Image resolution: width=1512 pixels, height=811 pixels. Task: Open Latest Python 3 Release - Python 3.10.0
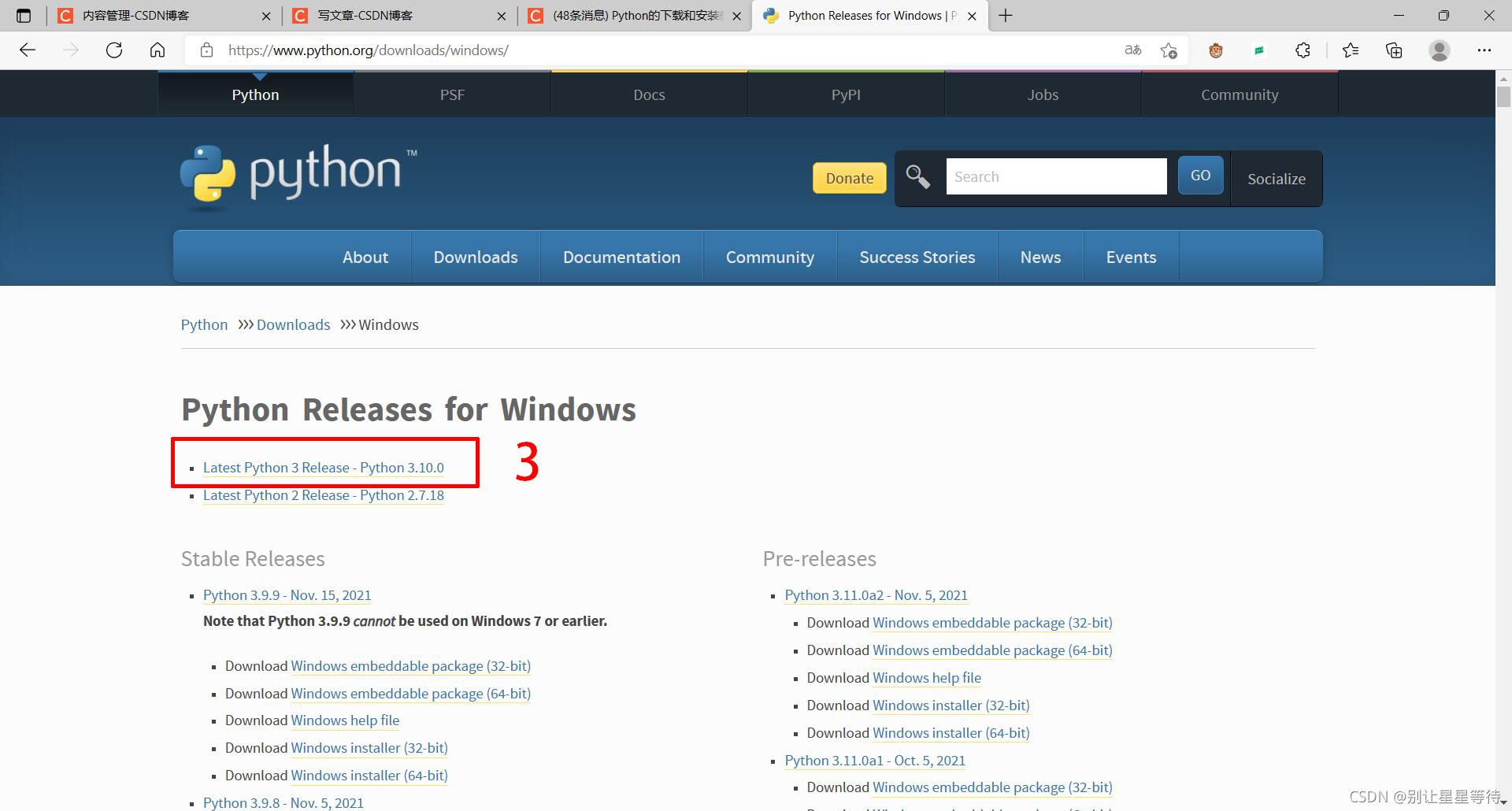pyautogui.click(x=324, y=468)
